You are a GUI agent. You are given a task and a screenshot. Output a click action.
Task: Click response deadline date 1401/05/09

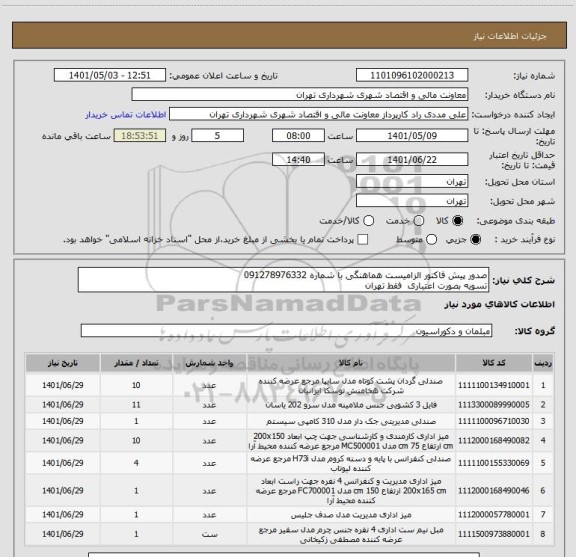(412, 136)
